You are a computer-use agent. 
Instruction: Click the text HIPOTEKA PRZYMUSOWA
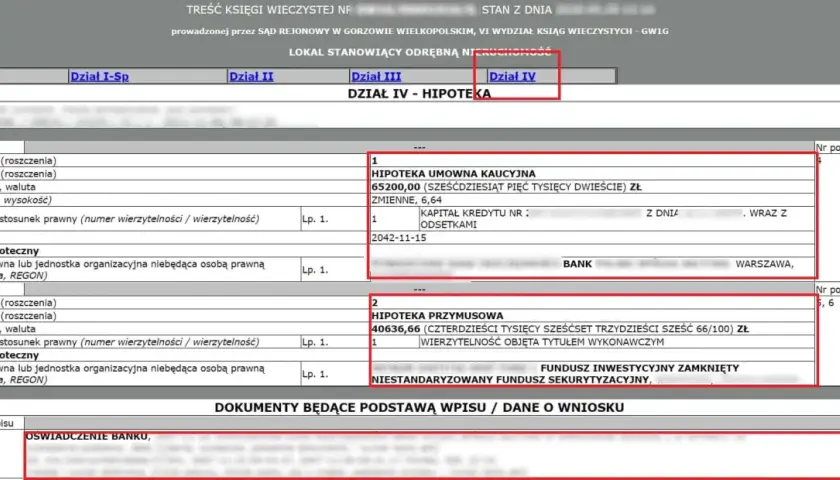[437, 316]
